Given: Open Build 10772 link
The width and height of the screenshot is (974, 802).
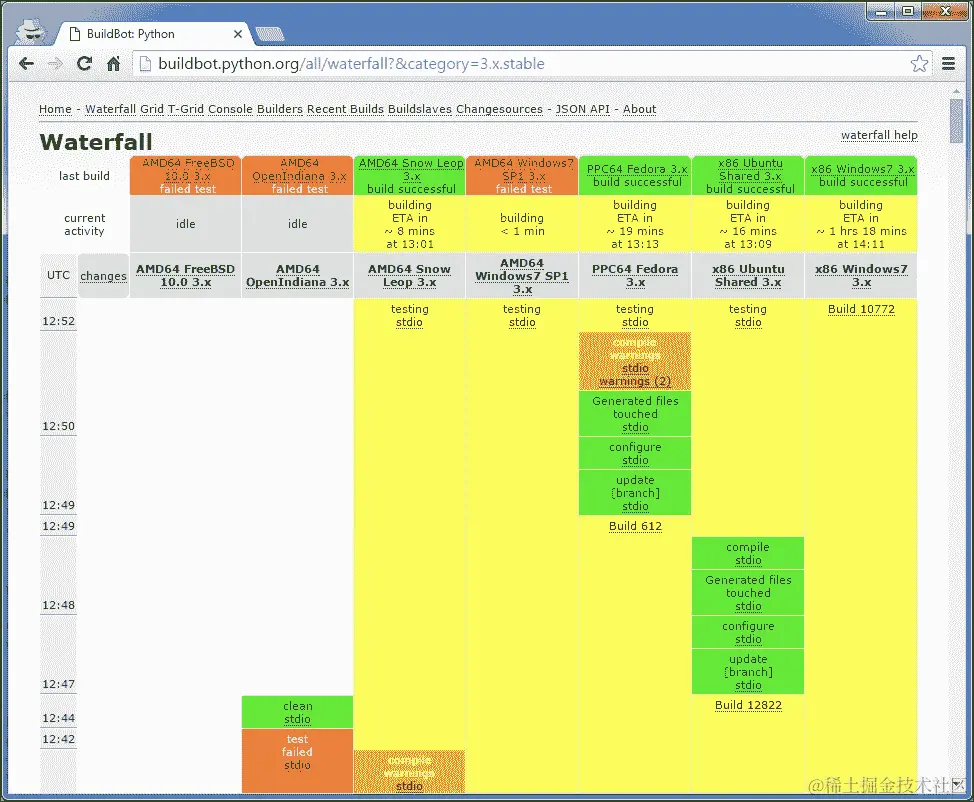Looking at the screenshot, I should 862,309.
